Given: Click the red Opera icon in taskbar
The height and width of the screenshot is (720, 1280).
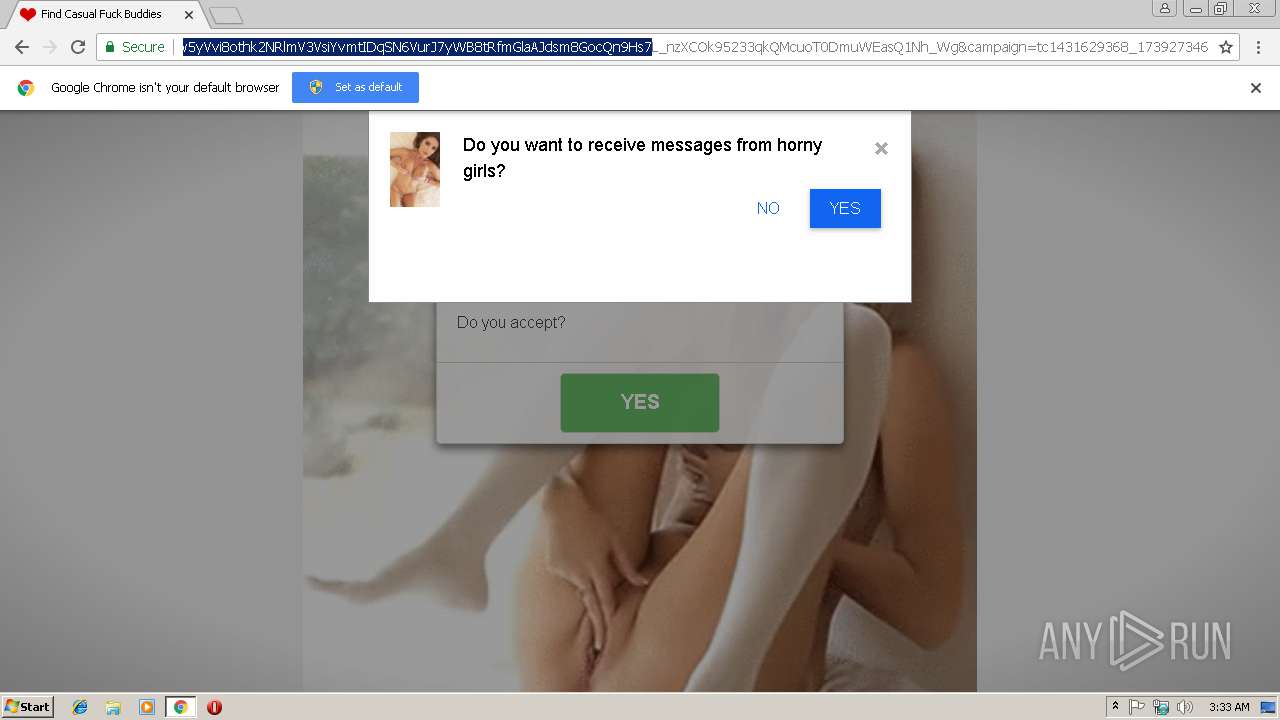Looking at the screenshot, I should click(x=214, y=707).
